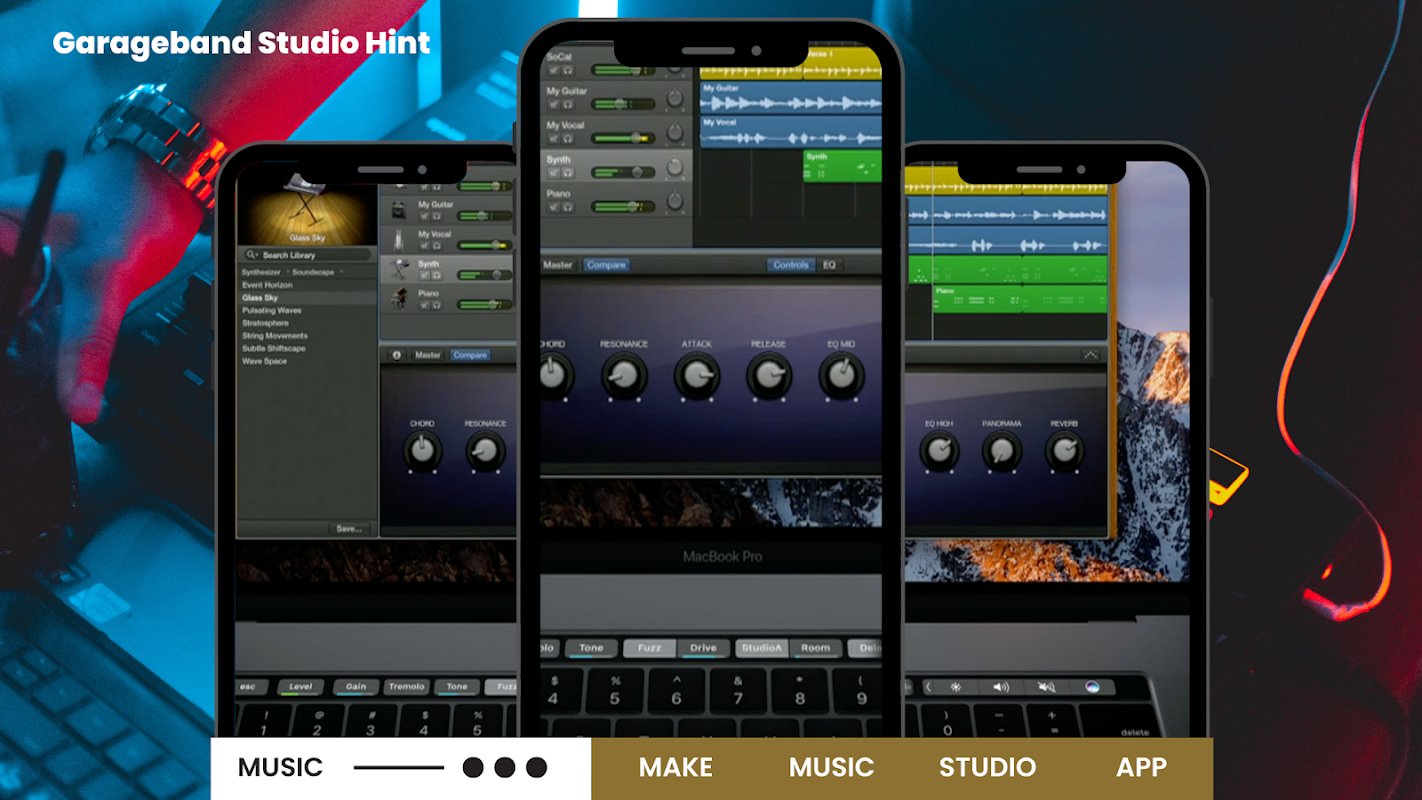Collapse the controls panel chevron in right phone
Image resolution: width=1422 pixels, height=800 pixels.
1090,355
